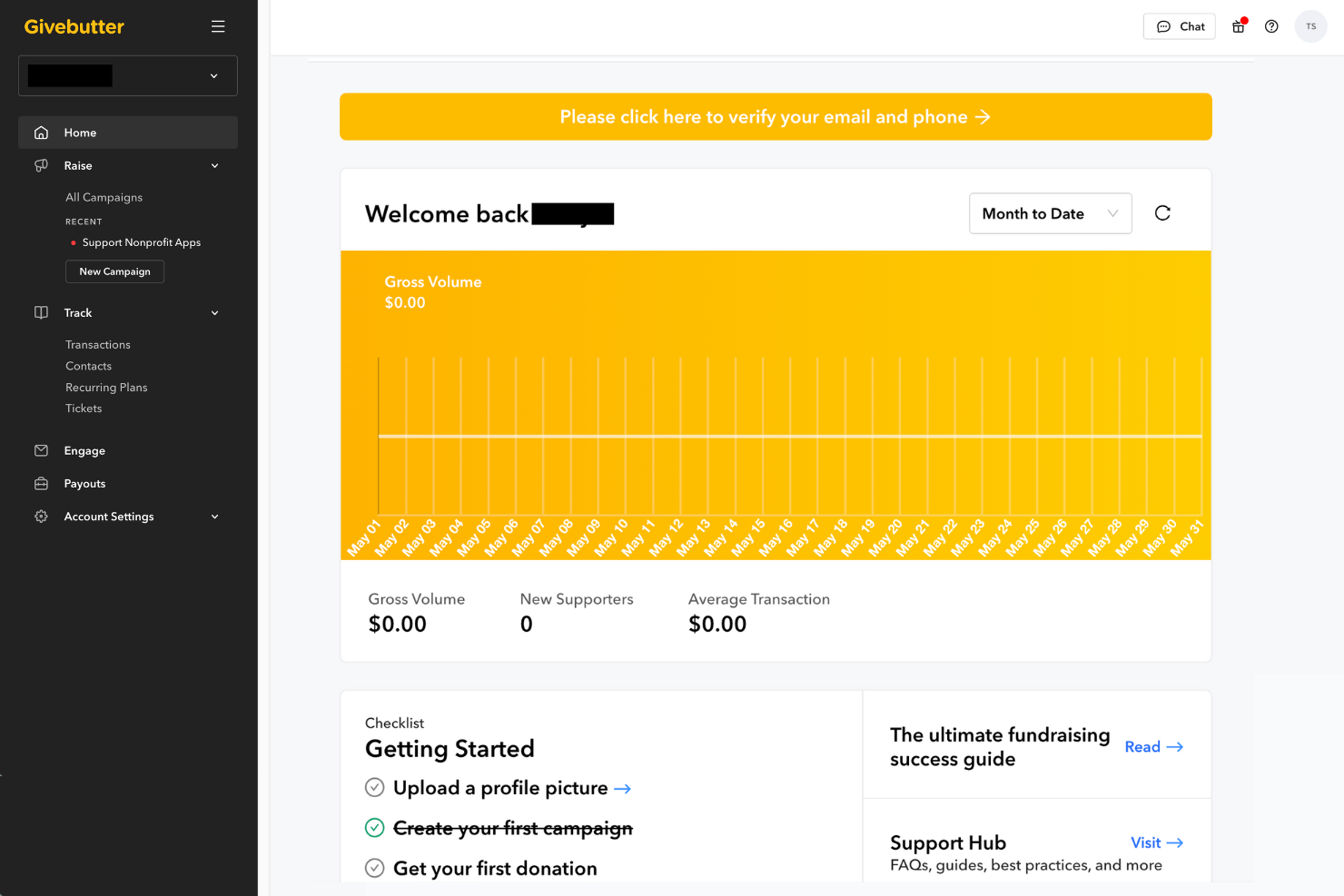This screenshot has height=896, width=1344.
Task: Open the Track book icon
Action: pos(40,312)
